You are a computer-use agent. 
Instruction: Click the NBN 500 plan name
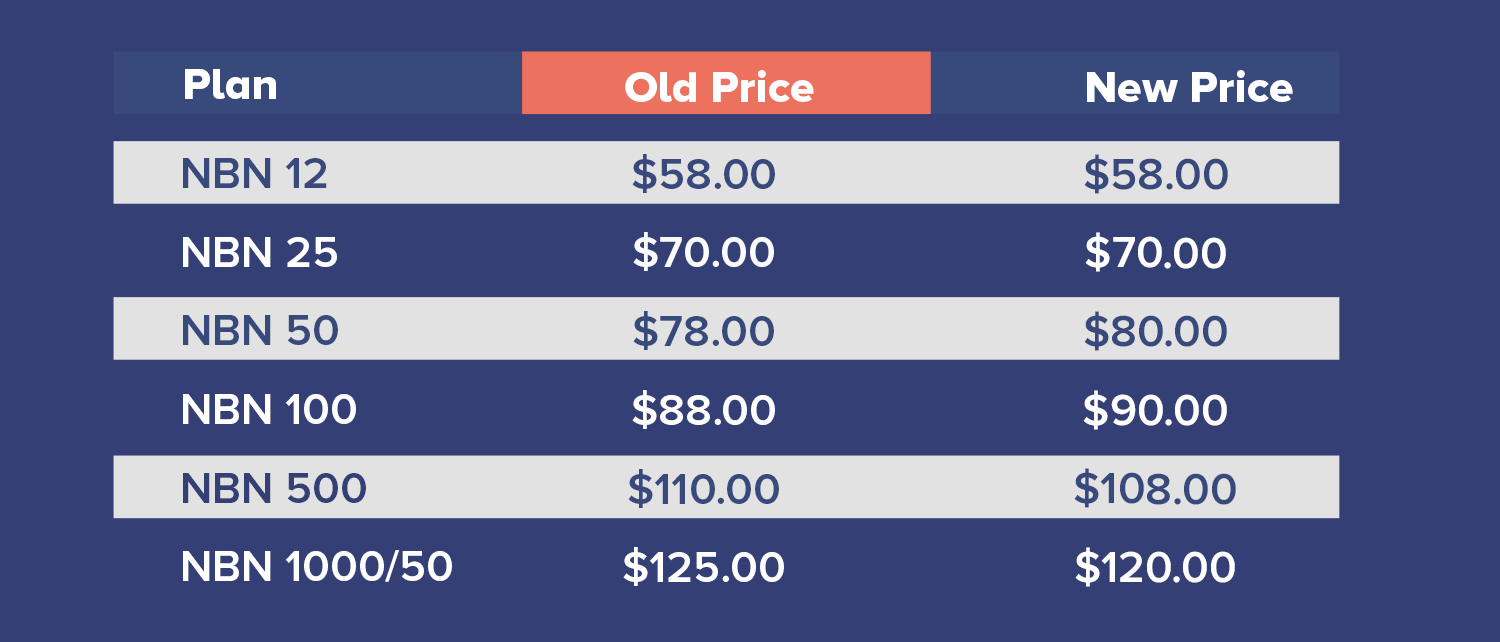point(273,488)
